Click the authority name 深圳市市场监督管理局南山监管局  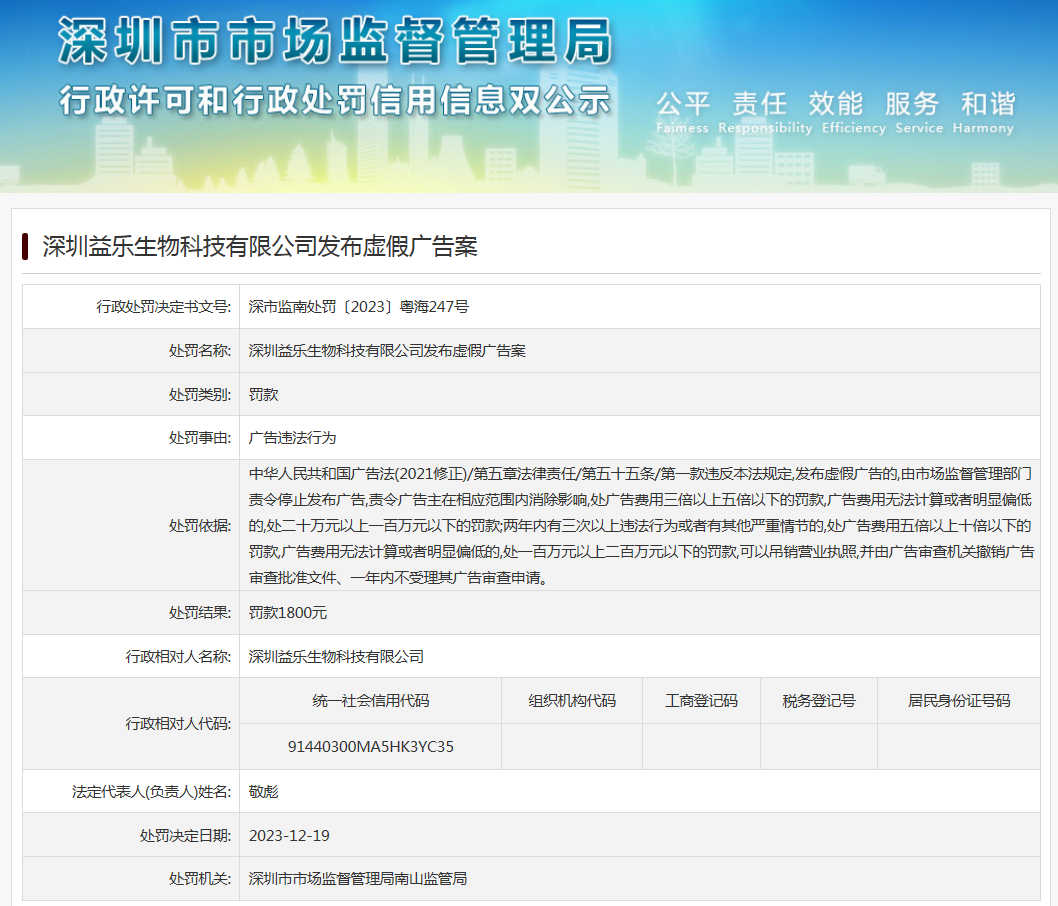pyautogui.click(x=357, y=879)
